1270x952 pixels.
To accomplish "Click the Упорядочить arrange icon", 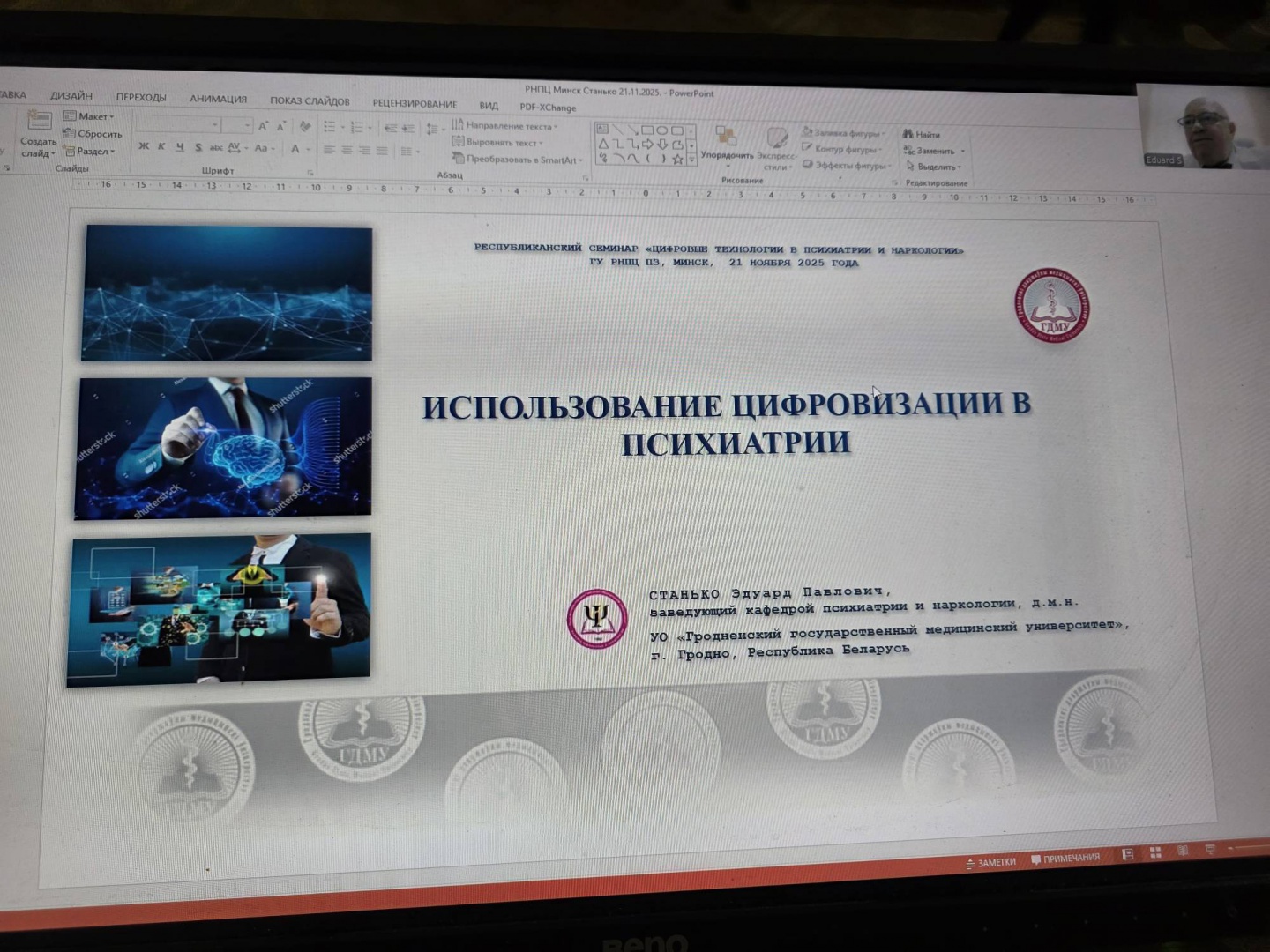I will point(726,137).
